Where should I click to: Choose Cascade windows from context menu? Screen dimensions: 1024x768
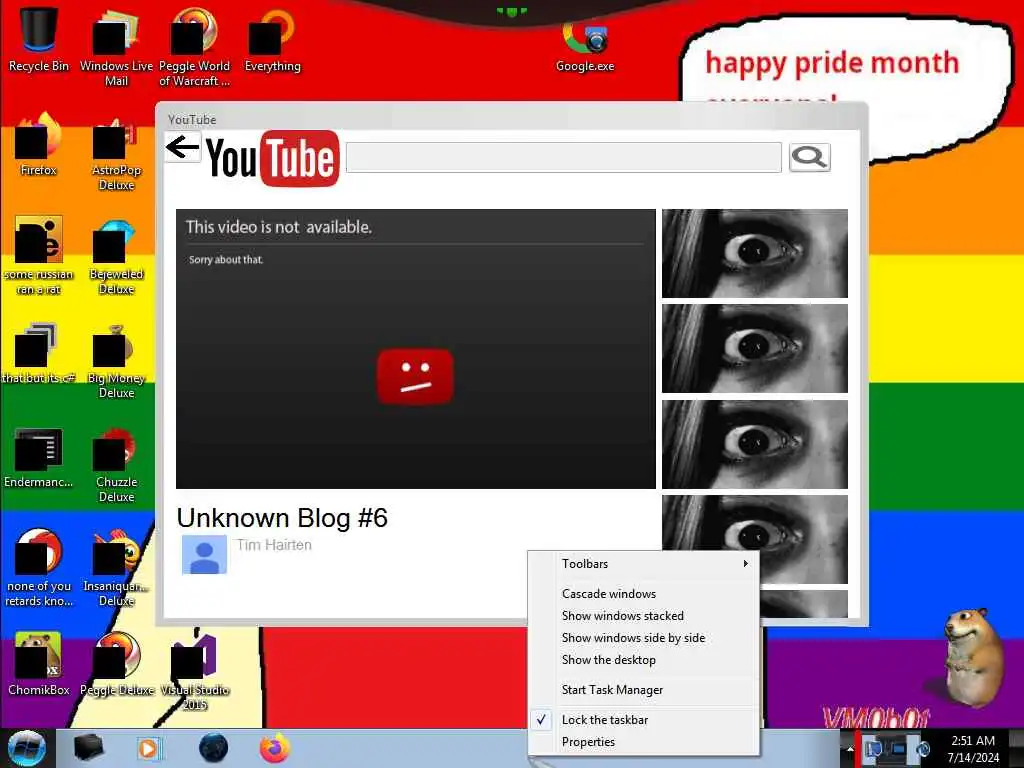point(643,594)
